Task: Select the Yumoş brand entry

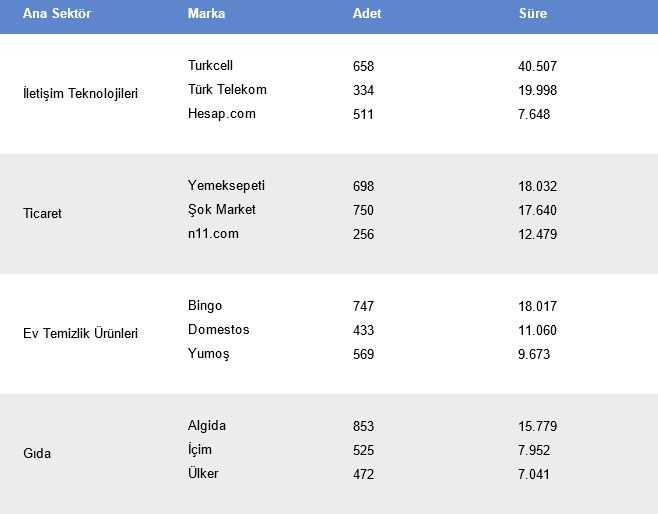Action: point(209,354)
